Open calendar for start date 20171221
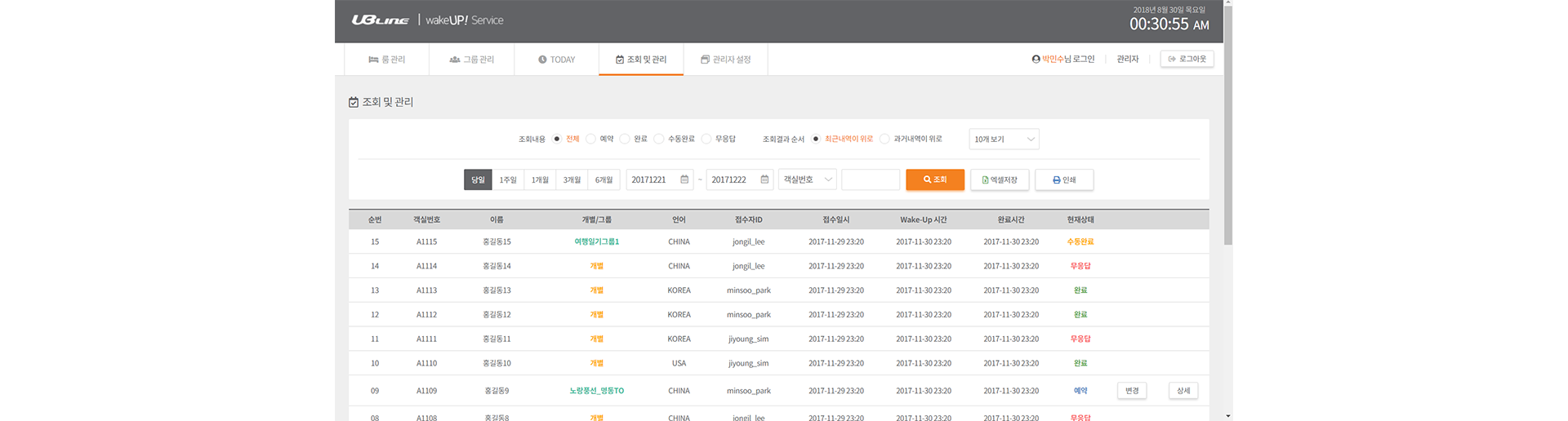The height and width of the screenshot is (421, 1568). (x=684, y=179)
